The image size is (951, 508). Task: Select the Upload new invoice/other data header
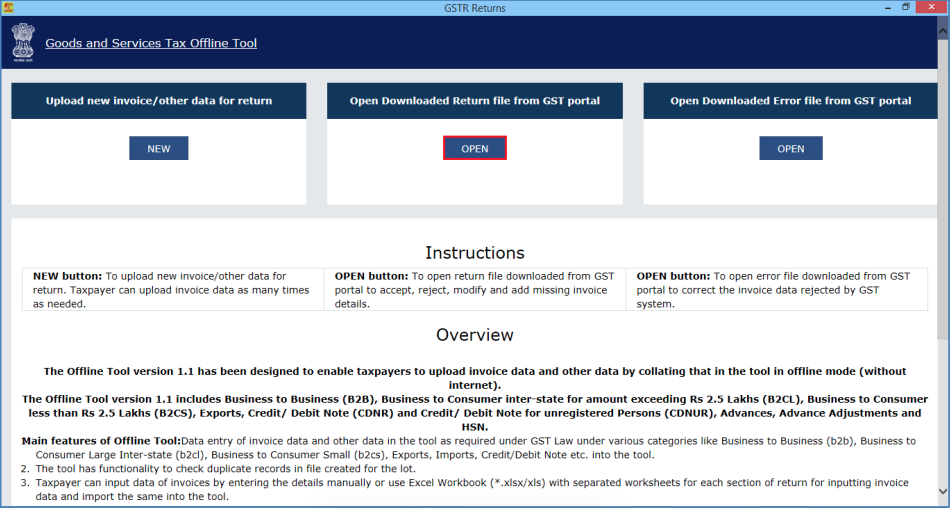click(x=159, y=101)
